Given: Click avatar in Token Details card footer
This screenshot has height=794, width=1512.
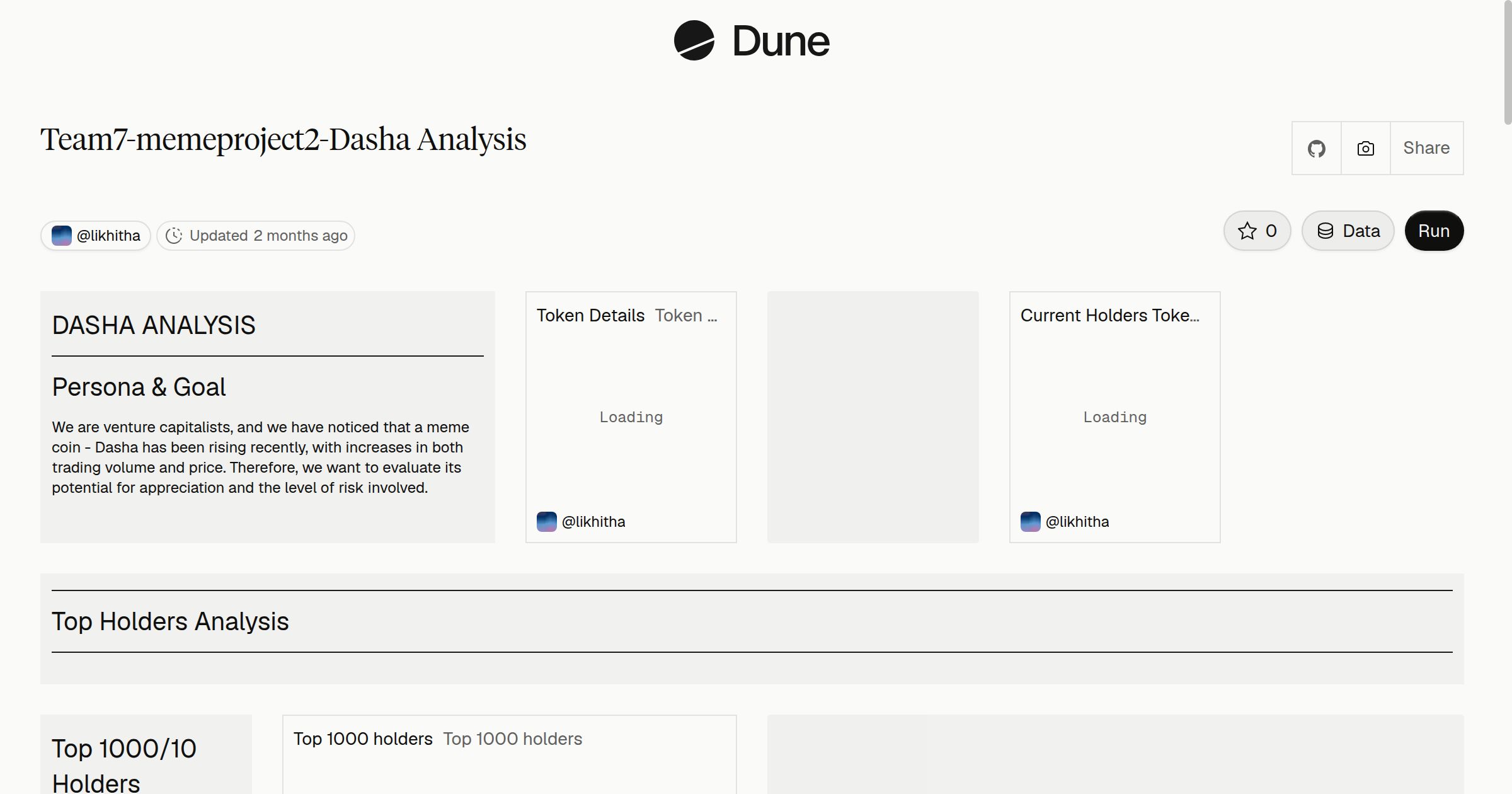Looking at the screenshot, I should [547, 522].
